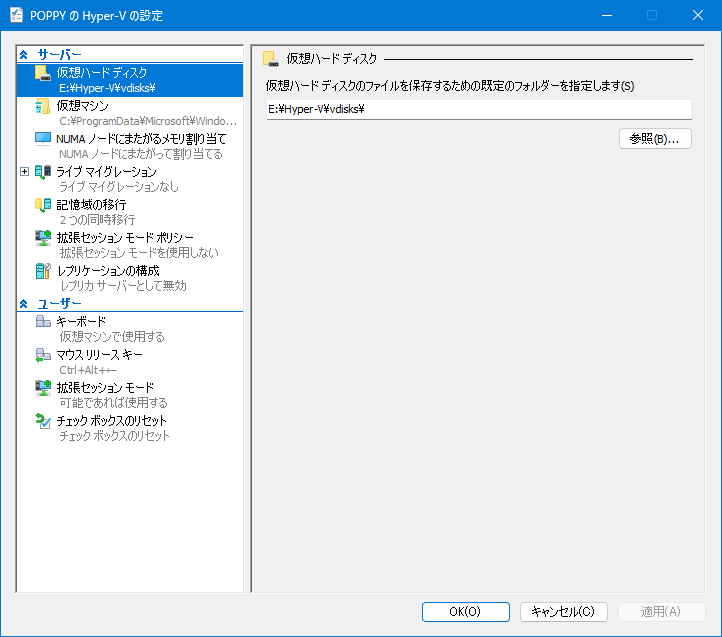Select 拡張セッション モード under ユーザー
The height and width of the screenshot is (637, 722).
105,388
